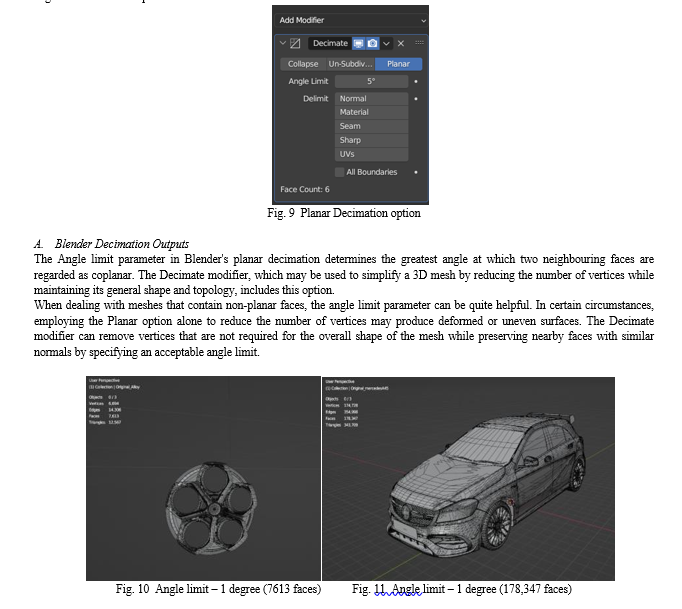Click 'User Perspective' text in wheel viewport
This screenshot has width=682, height=609.
104,381
